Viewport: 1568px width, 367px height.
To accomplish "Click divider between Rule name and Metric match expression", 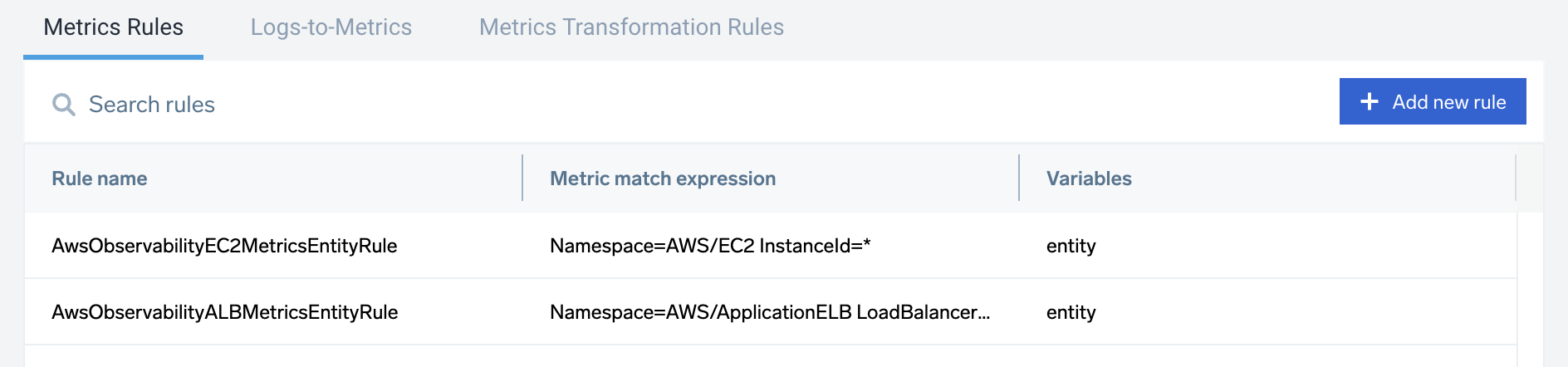I will pyautogui.click(x=522, y=178).
